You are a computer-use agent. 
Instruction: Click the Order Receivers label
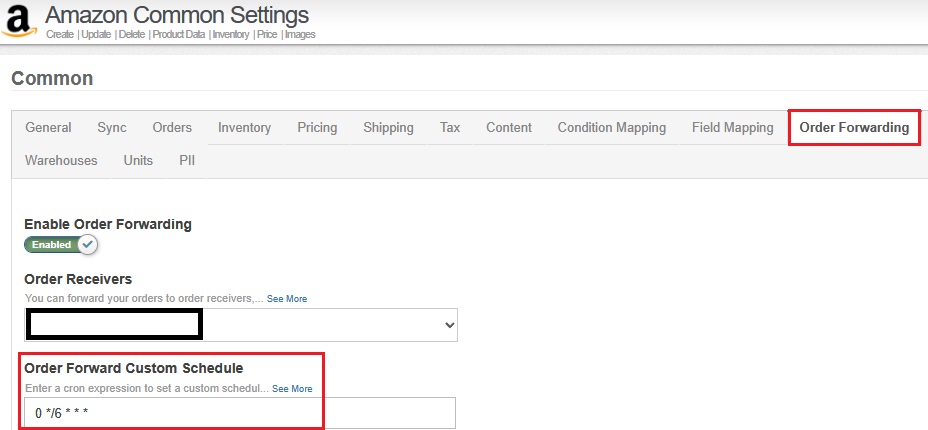click(x=78, y=279)
